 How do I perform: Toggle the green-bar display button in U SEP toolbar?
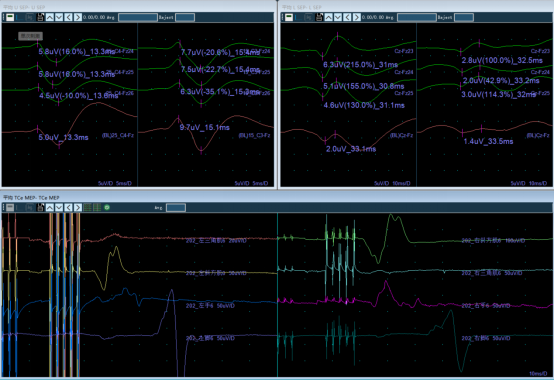pyautogui.click(x=10, y=17)
